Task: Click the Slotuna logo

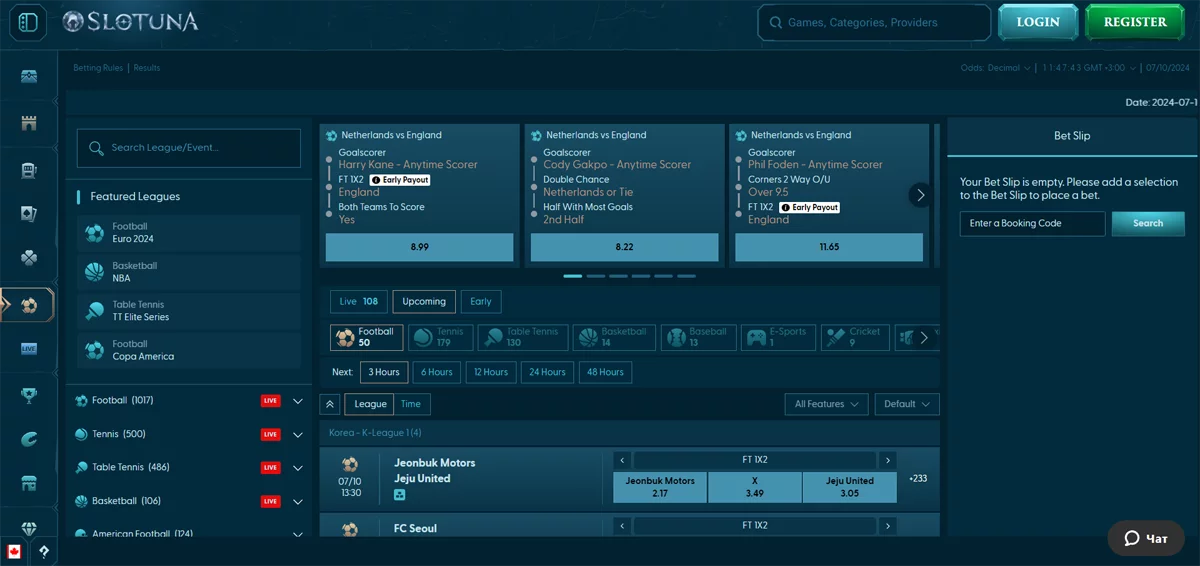Action: click(130, 22)
